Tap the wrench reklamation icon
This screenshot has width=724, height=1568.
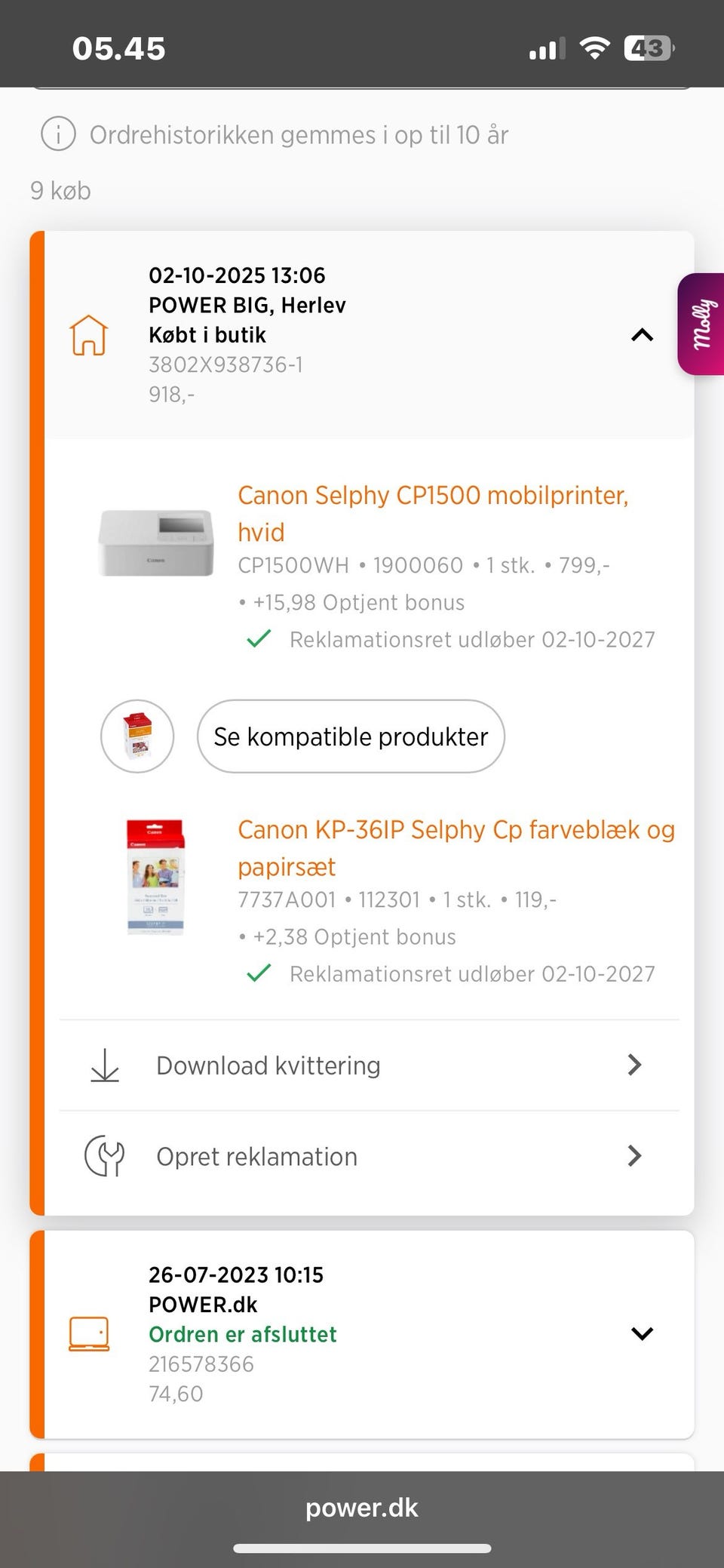[x=105, y=1156]
